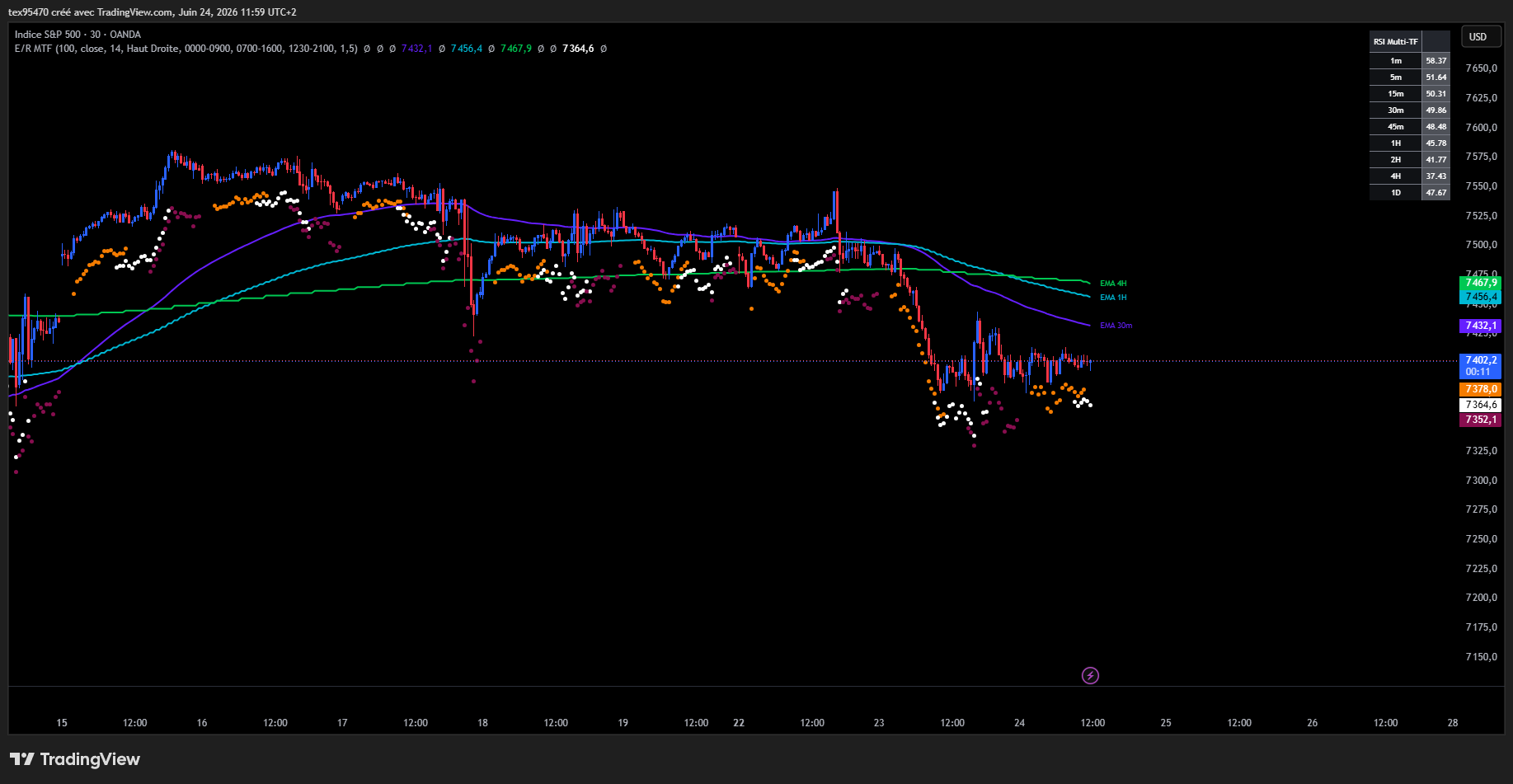Click the EMA 1H line label
This screenshot has height=784, width=1513.
pos(1113,298)
